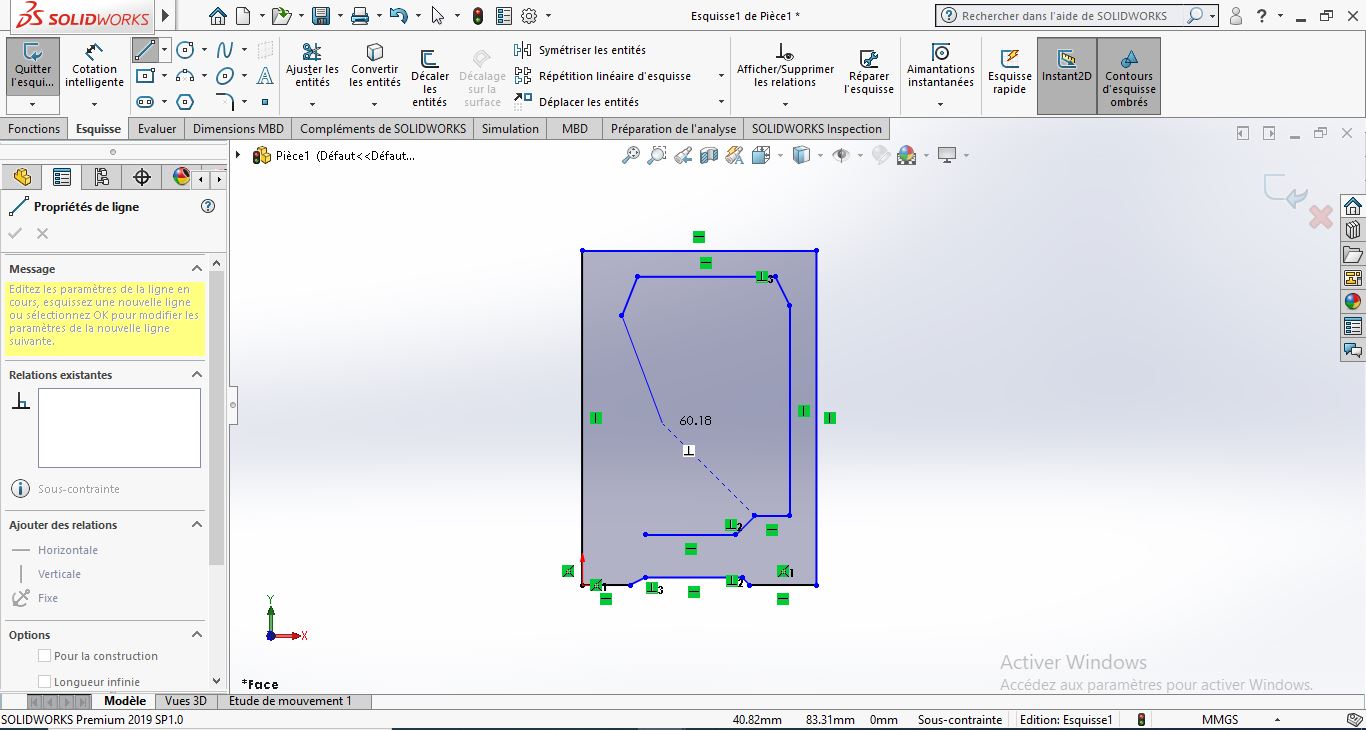Select the Arc sketch tool
1366x730 pixels.
185,76
